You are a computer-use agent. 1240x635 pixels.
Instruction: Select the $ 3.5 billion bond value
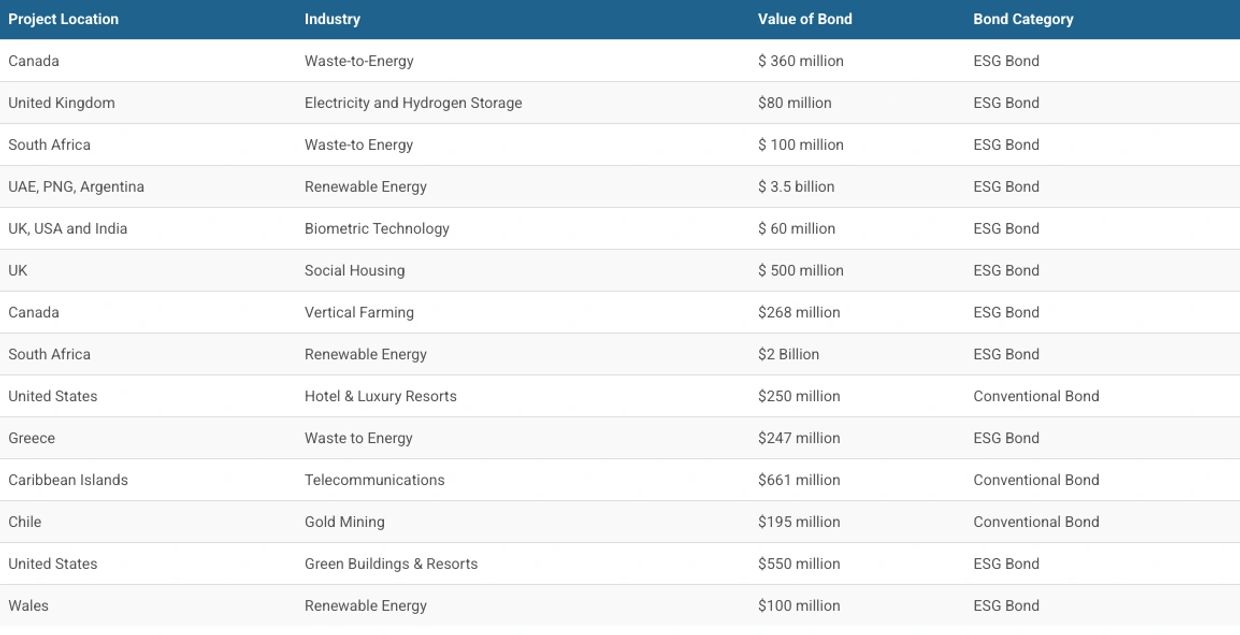(x=796, y=187)
